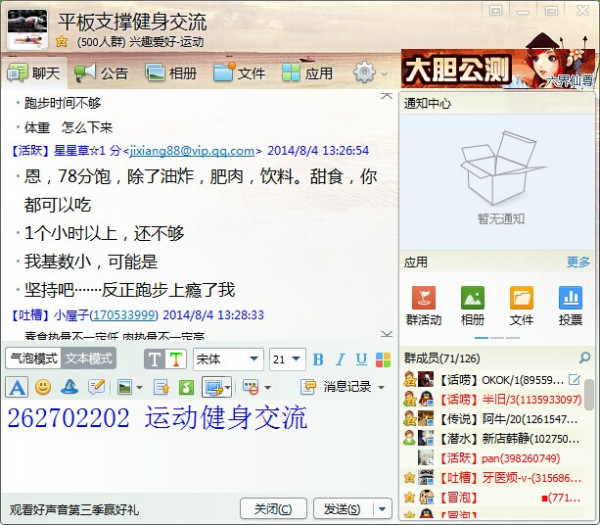Screen dimensions: 600x525
Task: Click the second app page indicator dot
Action: [x=497, y=338]
